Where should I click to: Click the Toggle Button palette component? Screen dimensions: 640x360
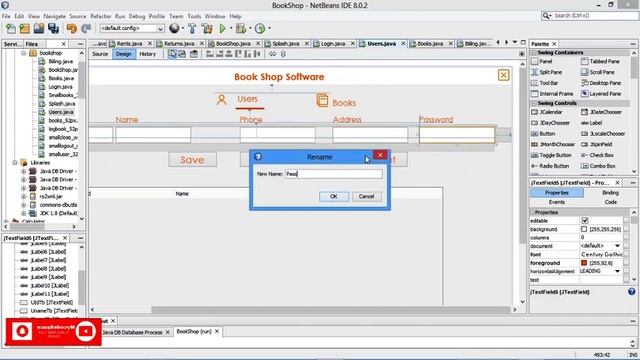click(550, 155)
